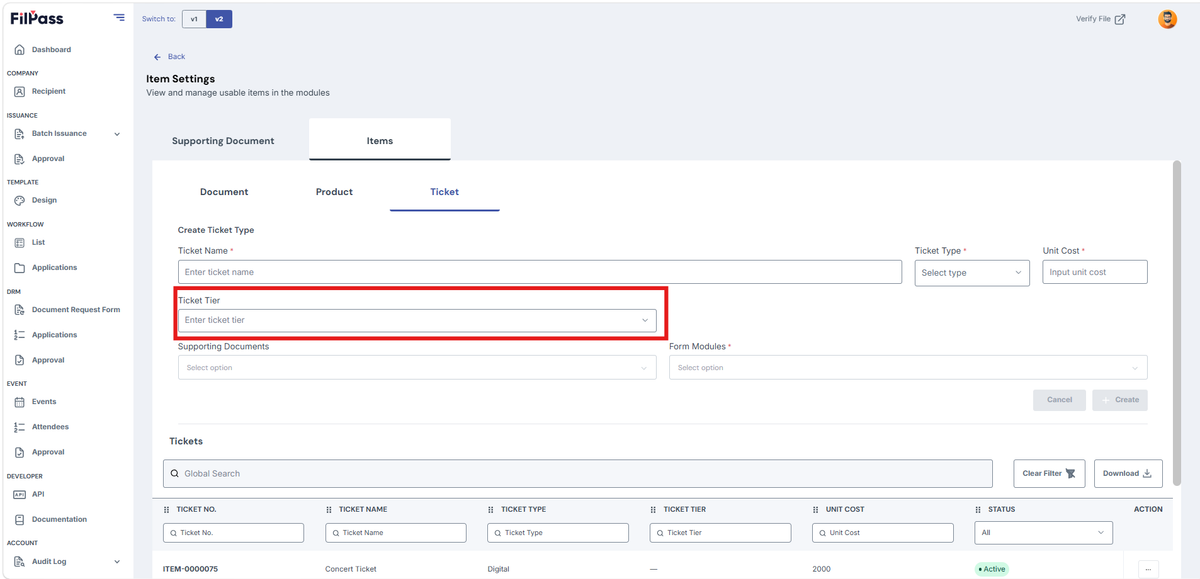
Task: Expand Batch Issuance submenu chevron
Action: [117, 133]
